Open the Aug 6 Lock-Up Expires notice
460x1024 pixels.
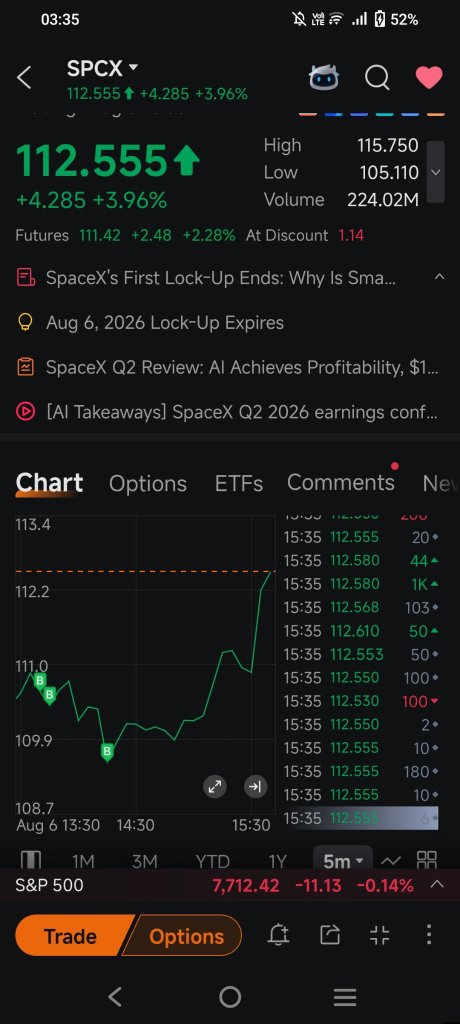[x=165, y=323]
